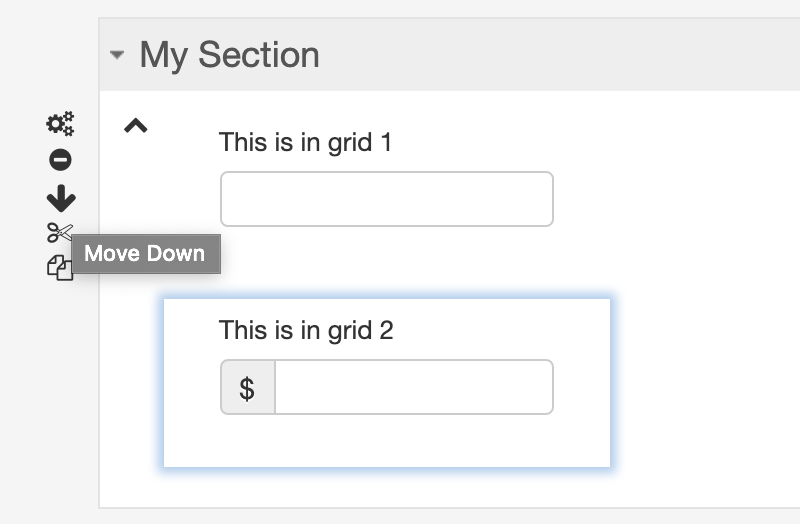Focus the text field under grid 1

pyautogui.click(x=387, y=199)
